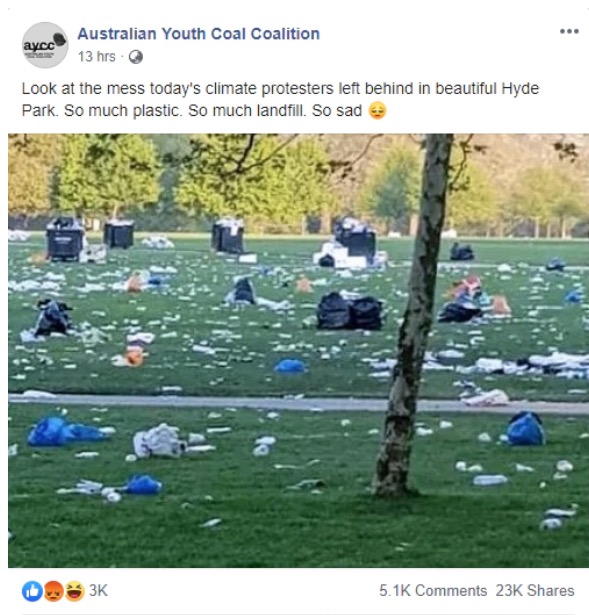Image resolution: width=589 pixels, height=615 pixels.
Task: Open the aycc profile picture
Action: tap(45, 45)
